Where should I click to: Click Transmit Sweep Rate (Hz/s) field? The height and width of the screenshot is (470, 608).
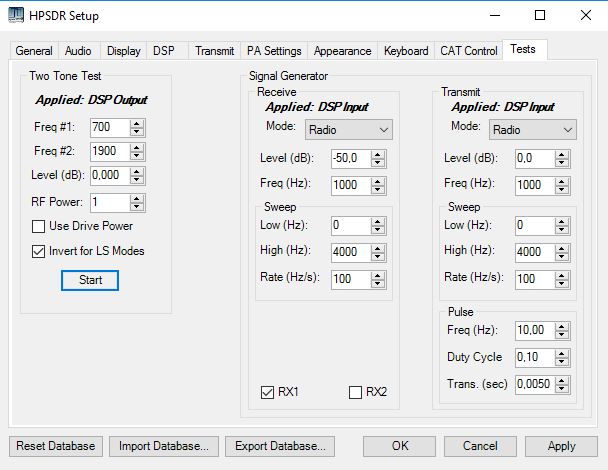coord(535,280)
